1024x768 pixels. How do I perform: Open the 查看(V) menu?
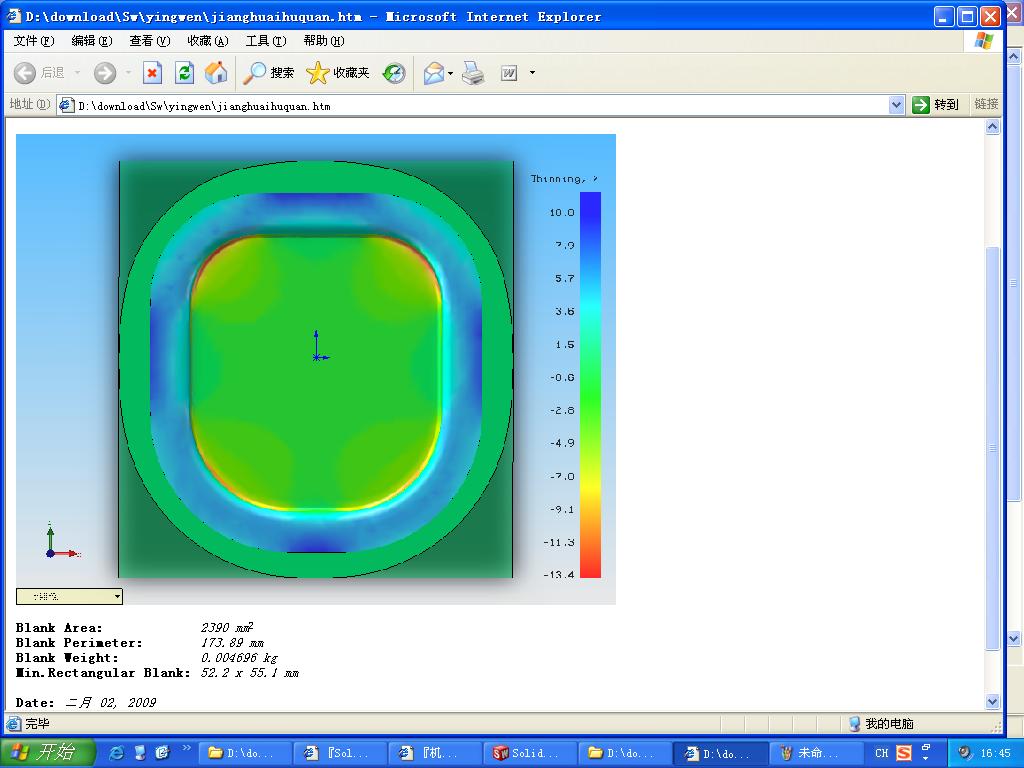(150, 40)
